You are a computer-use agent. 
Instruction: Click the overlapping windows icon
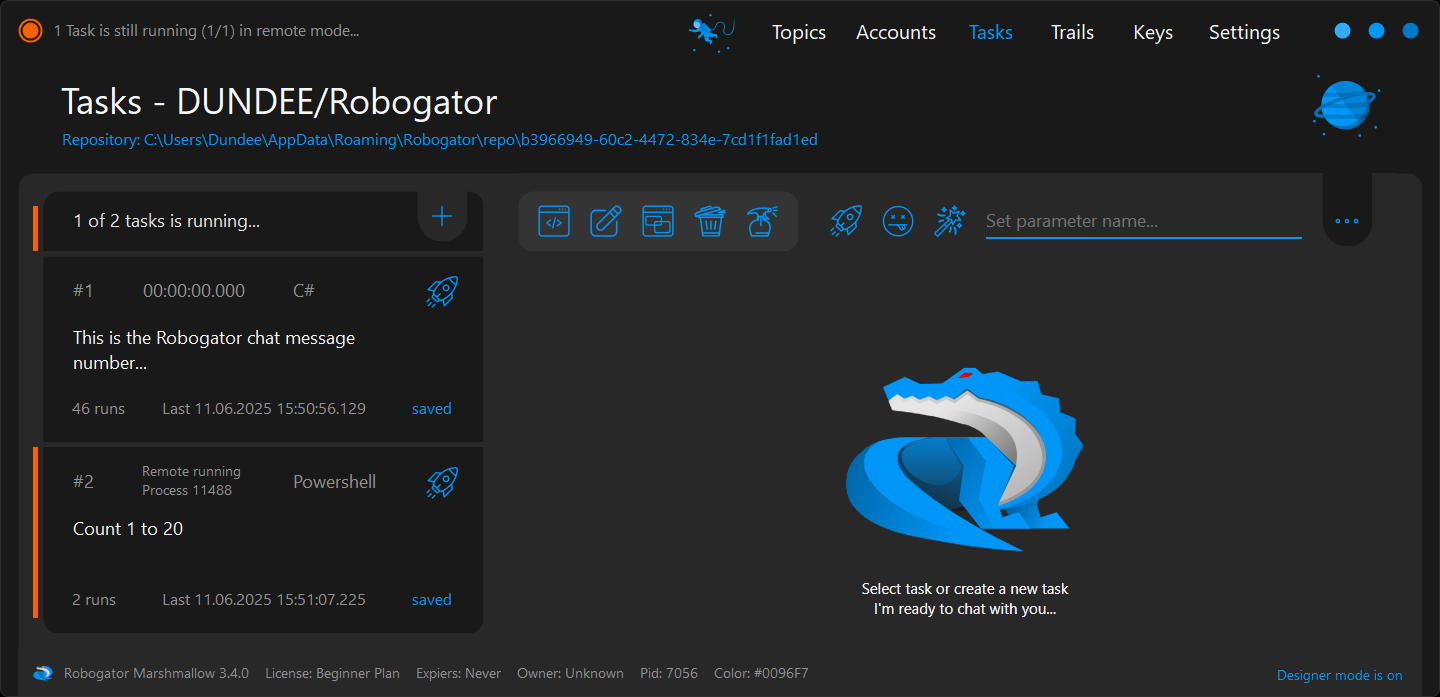pyautogui.click(x=658, y=221)
